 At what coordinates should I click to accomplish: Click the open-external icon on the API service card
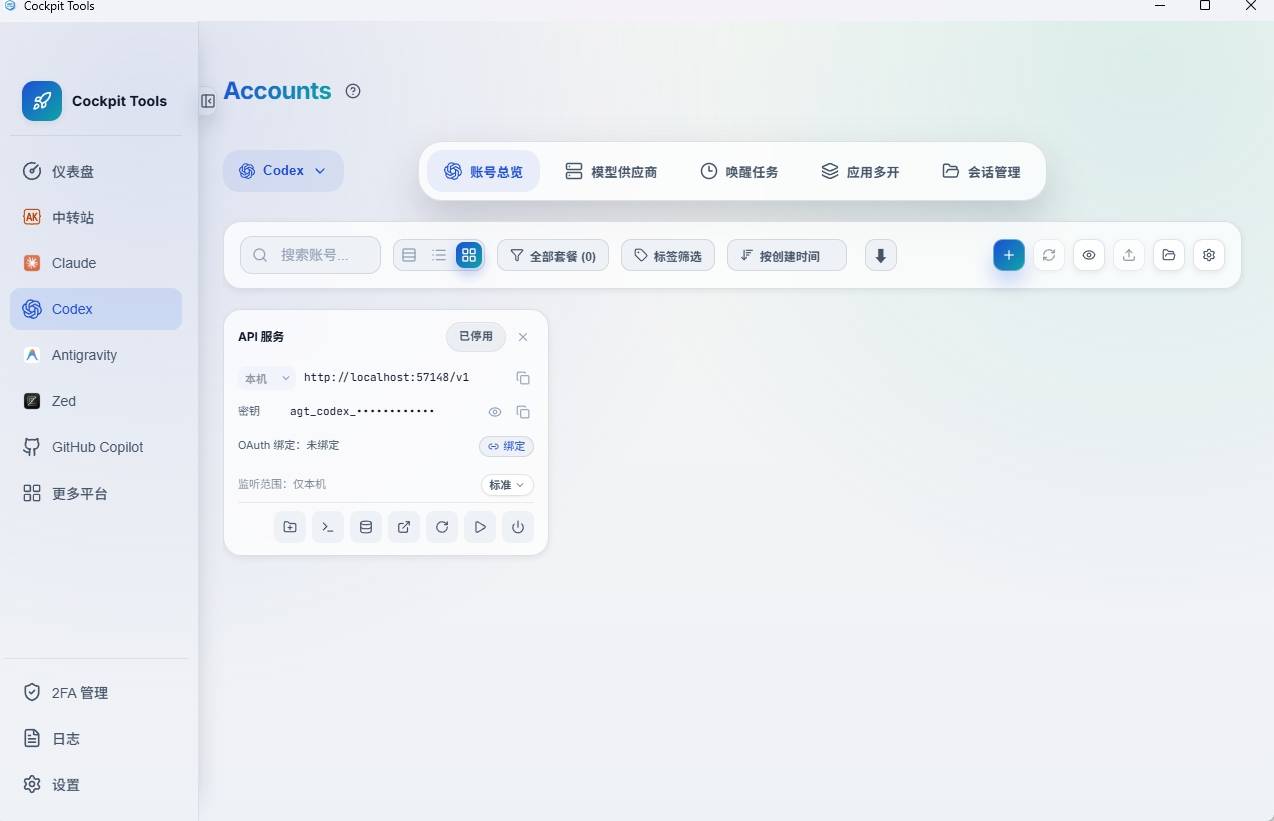[404, 527]
